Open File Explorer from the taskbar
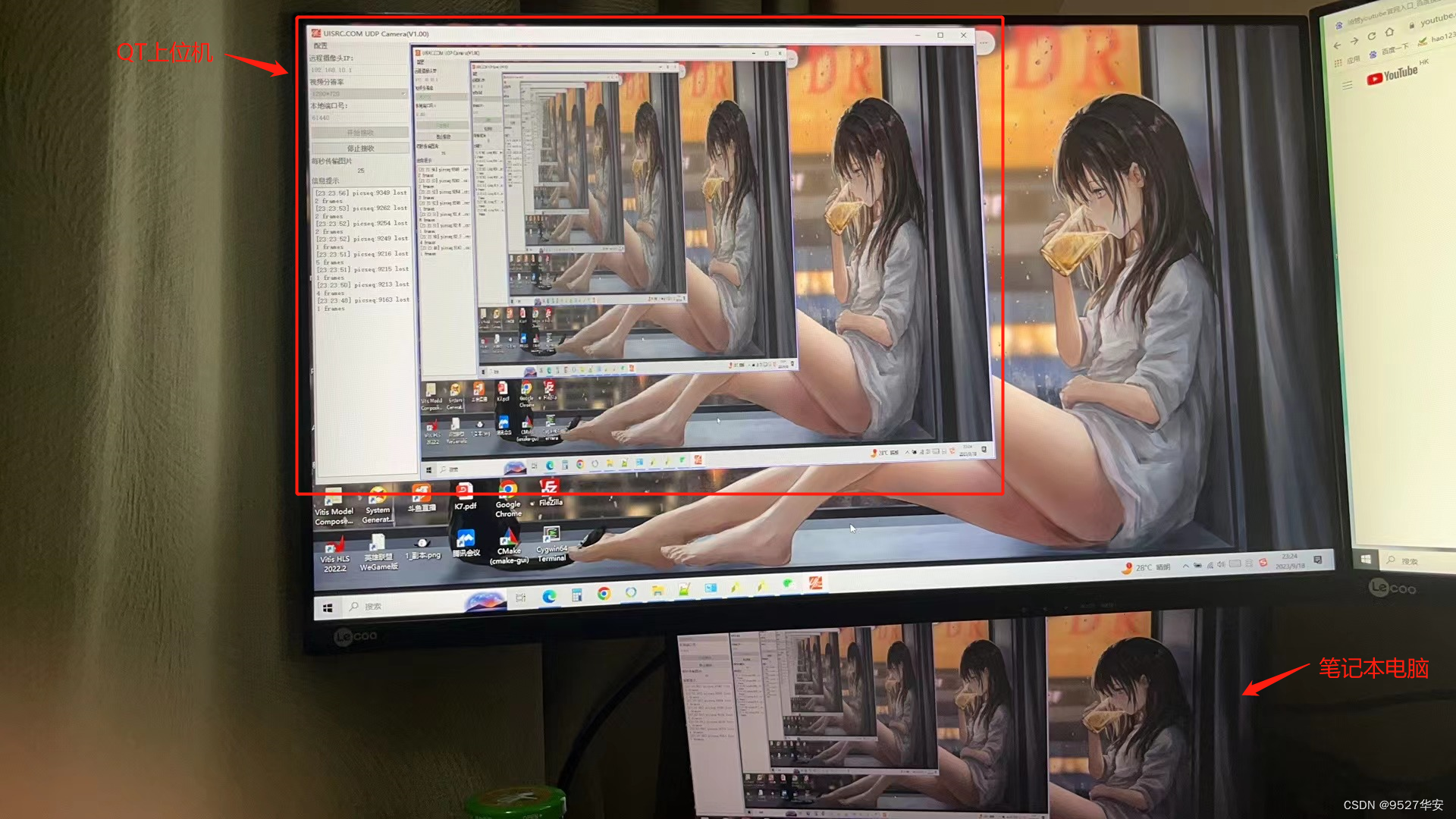Screen dimensions: 1456x819 click(657, 591)
